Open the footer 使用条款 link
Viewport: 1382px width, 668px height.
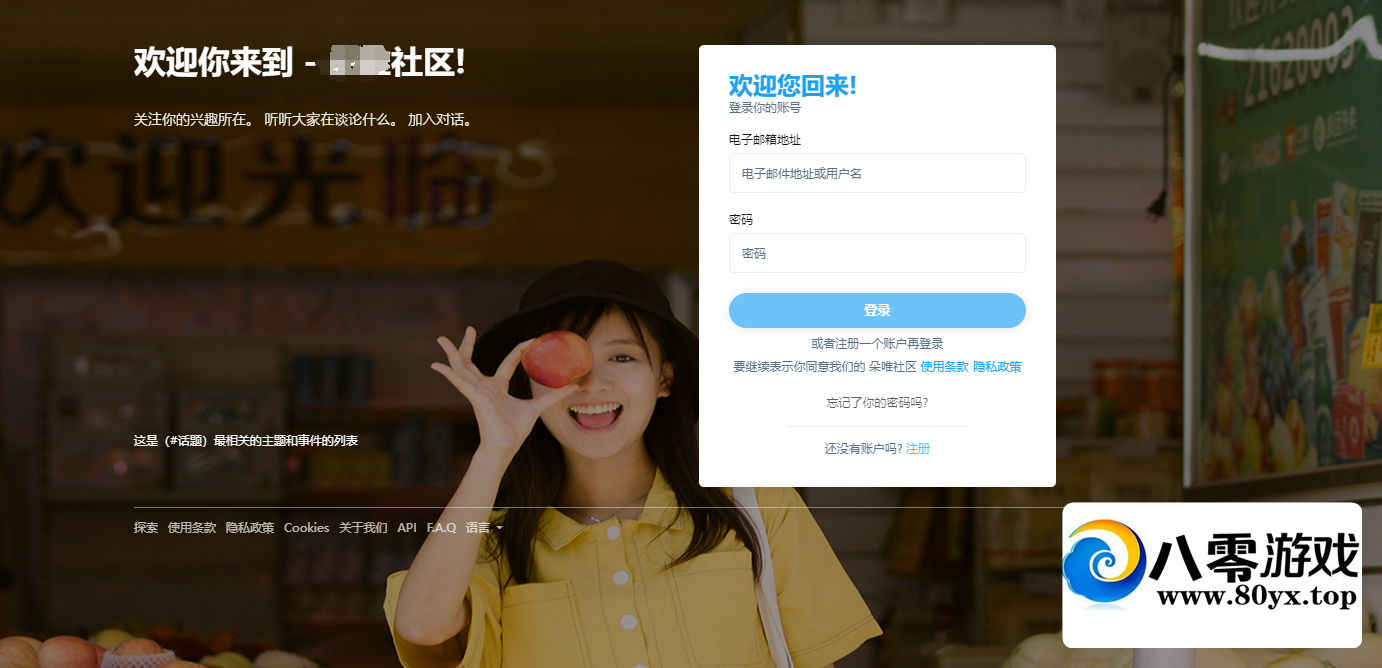coord(192,528)
